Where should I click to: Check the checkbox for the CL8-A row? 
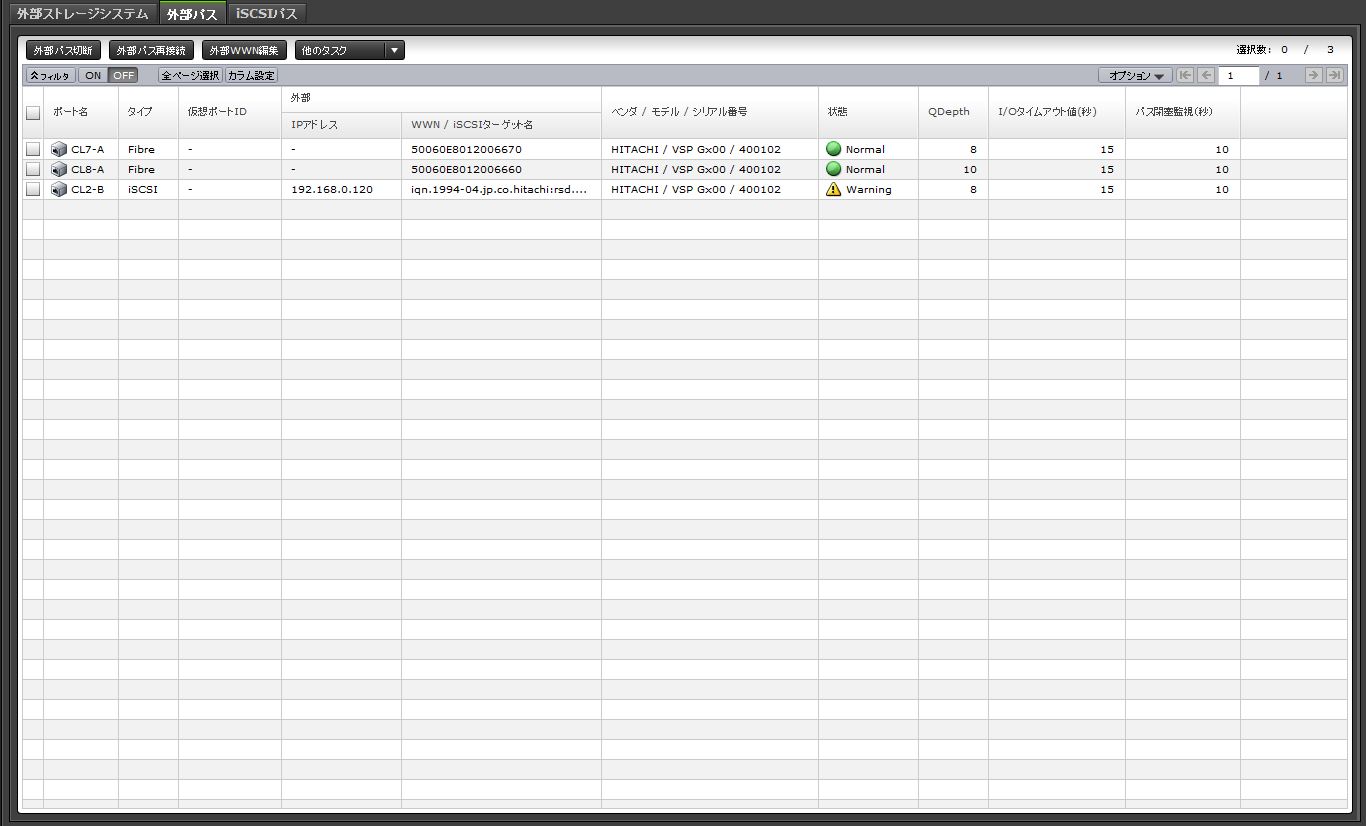tap(33, 169)
